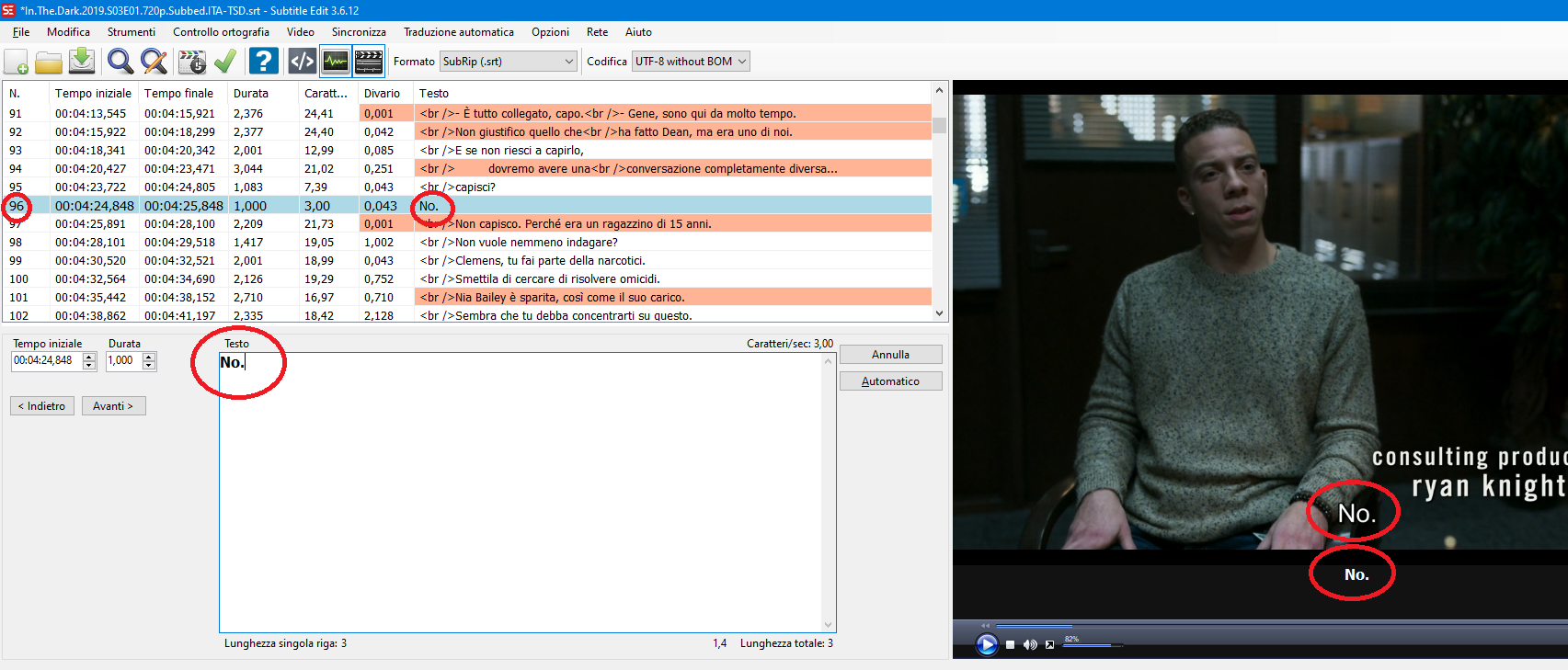The image size is (1568, 670).
Task: Decrease Tempo iniziale with down arrow
Action: tap(89, 366)
